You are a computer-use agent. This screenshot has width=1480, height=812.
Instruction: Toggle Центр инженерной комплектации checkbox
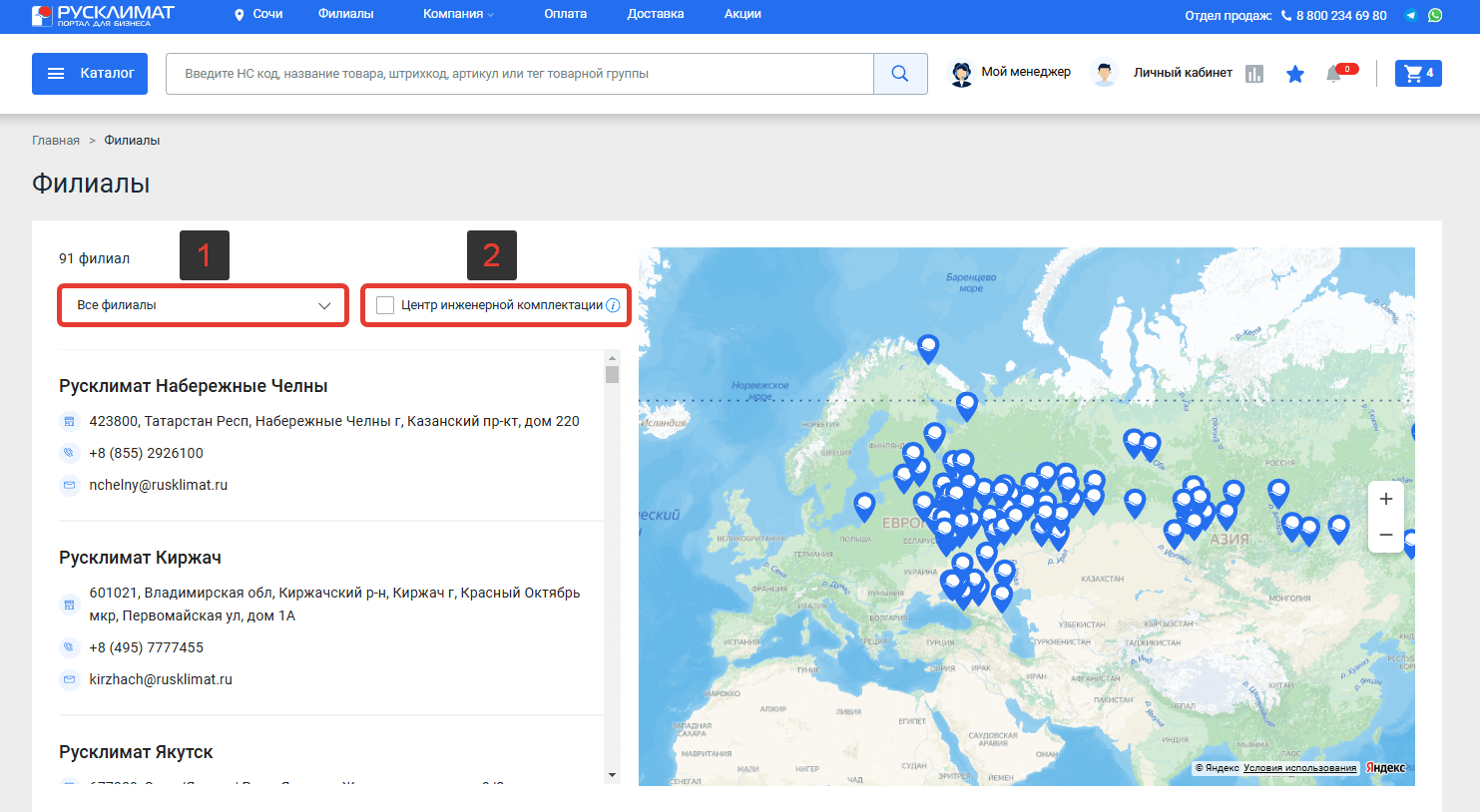click(x=385, y=305)
